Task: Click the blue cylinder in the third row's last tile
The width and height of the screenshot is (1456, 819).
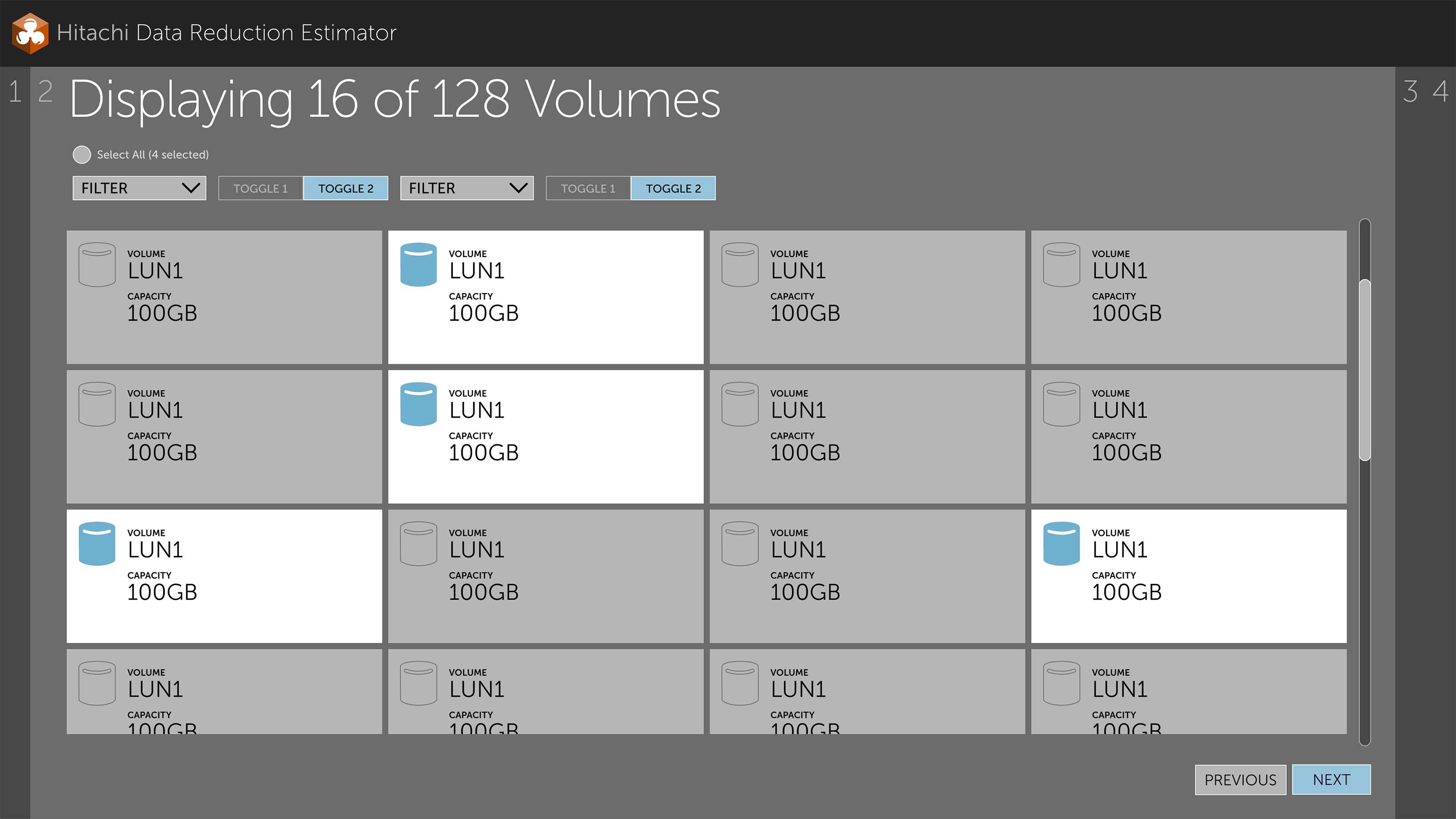Action: 1062,544
